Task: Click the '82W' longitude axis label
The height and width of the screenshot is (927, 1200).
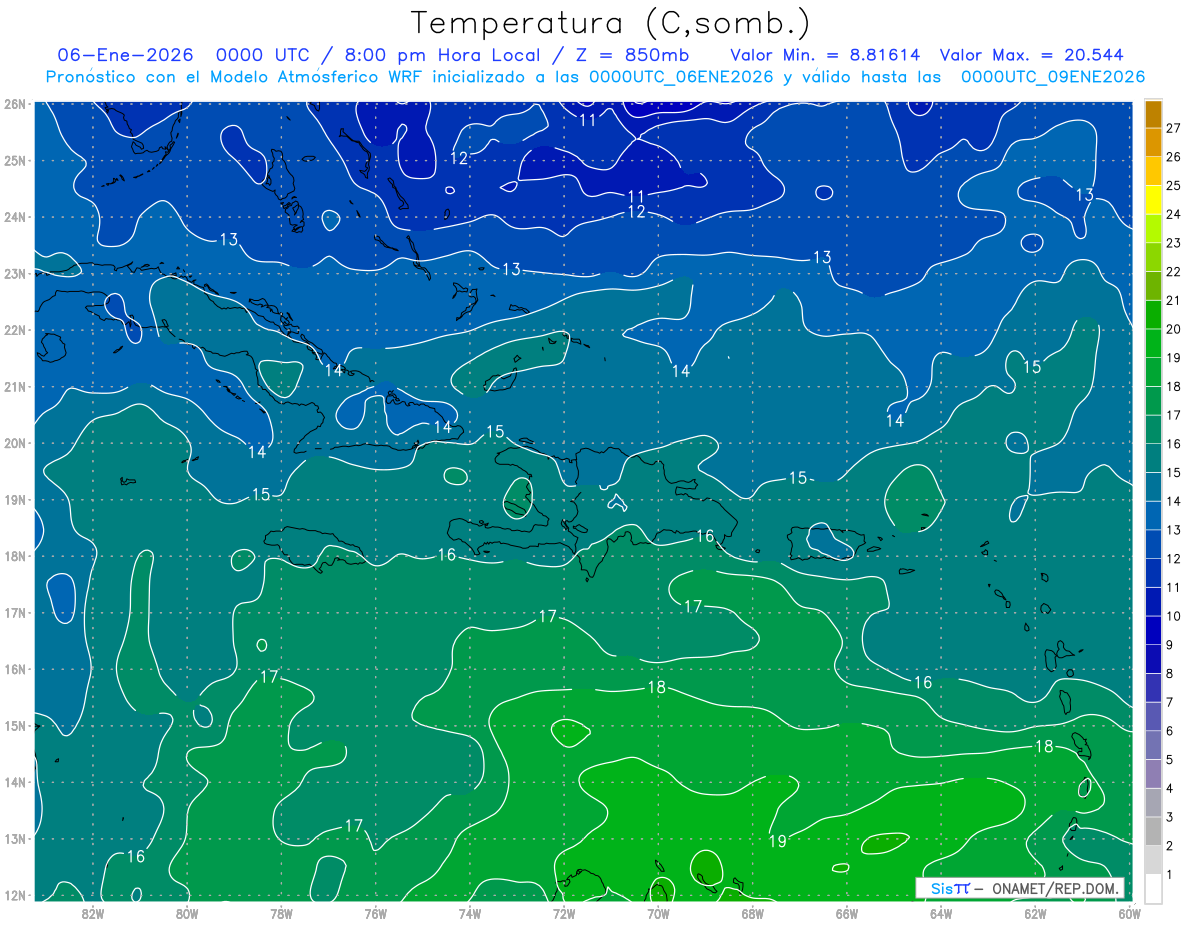Action: (93, 913)
